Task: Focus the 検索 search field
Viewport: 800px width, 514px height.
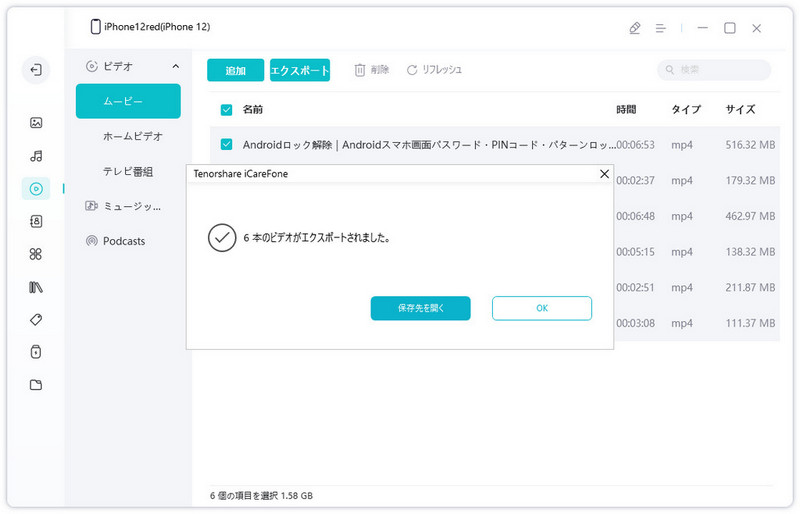Action: (714, 69)
